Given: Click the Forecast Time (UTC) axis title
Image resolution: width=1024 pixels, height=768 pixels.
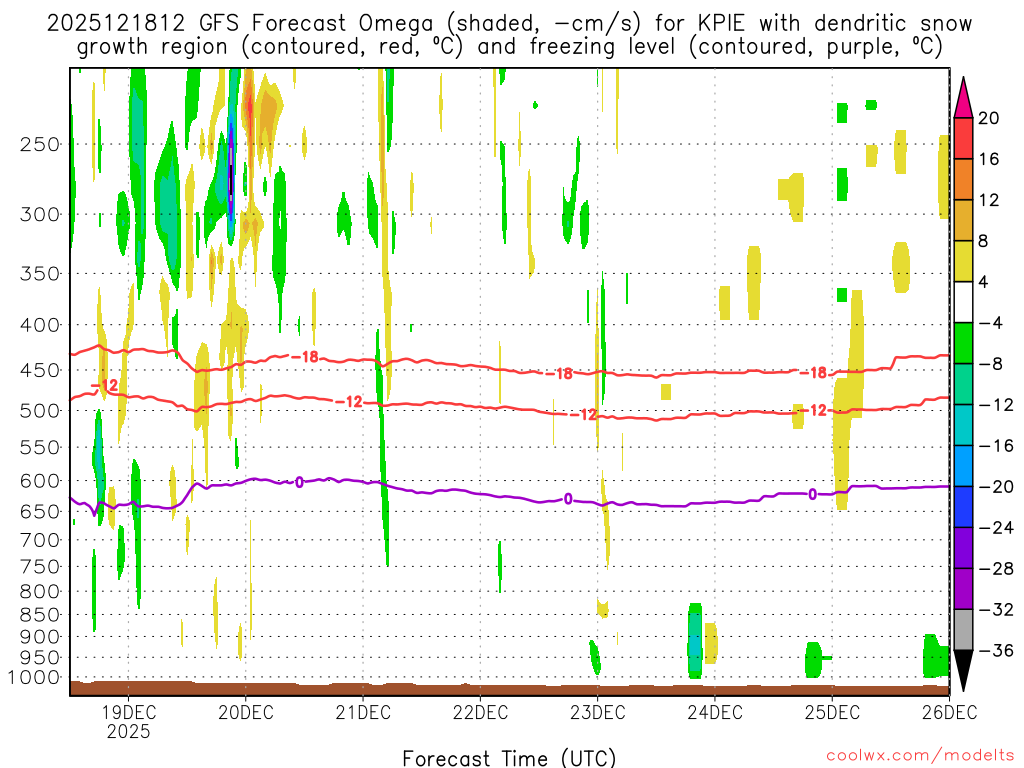Looking at the screenshot, I should (x=509, y=757).
